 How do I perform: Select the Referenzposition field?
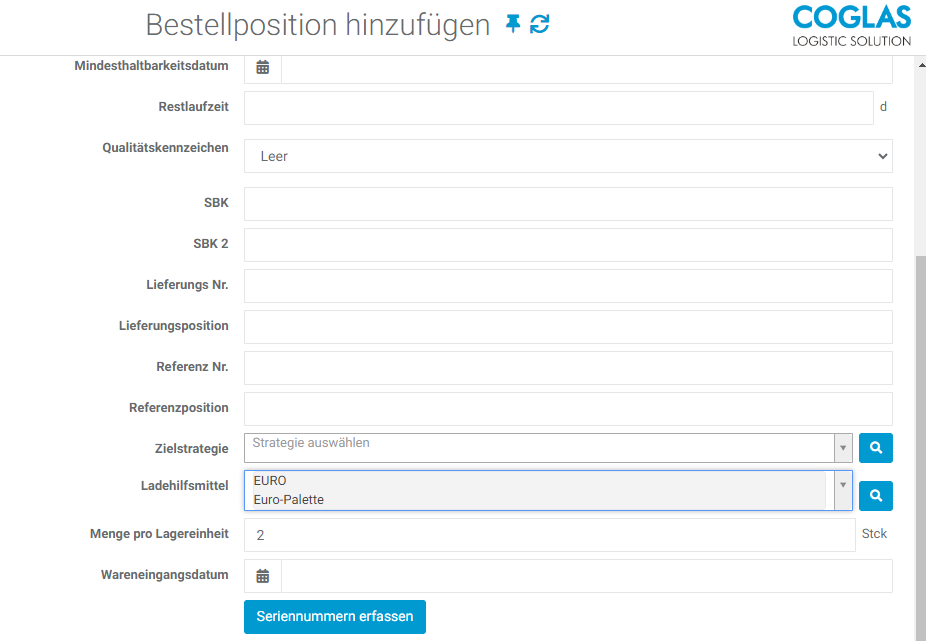point(568,408)
